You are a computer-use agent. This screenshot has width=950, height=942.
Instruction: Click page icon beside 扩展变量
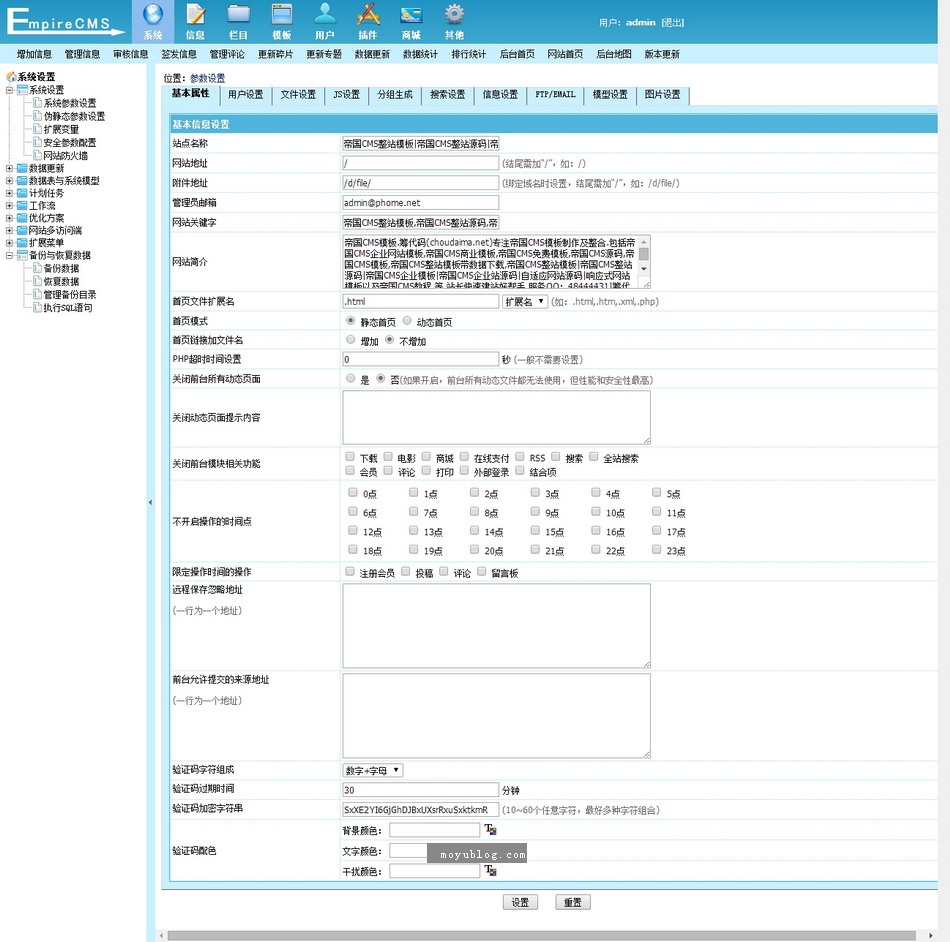point(37,129)
